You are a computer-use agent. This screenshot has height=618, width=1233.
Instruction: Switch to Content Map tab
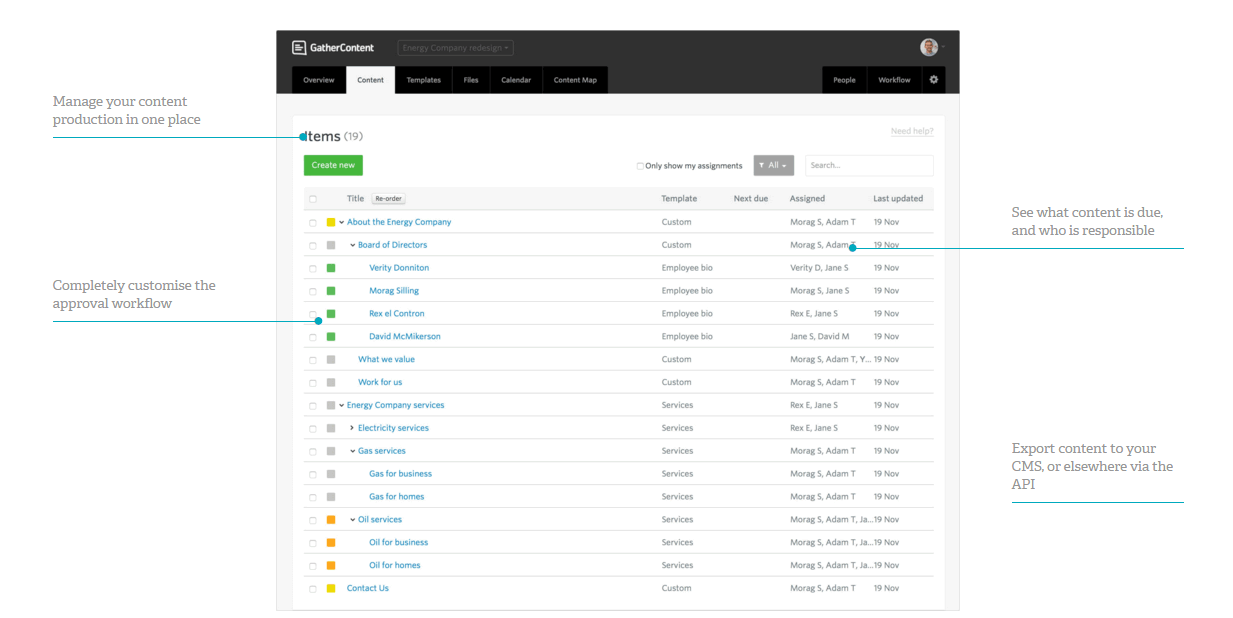click(575, 80)
